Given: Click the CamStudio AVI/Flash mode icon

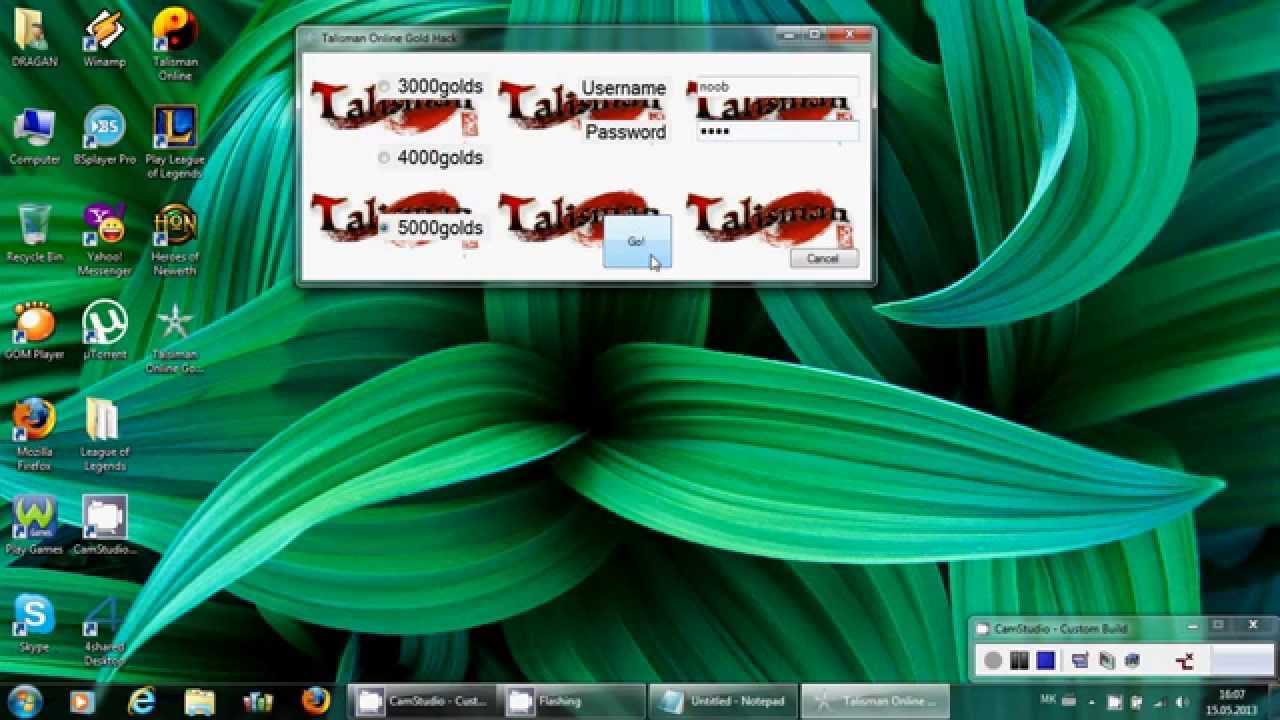Looking at the screenshot, I should pos(1132,660).
